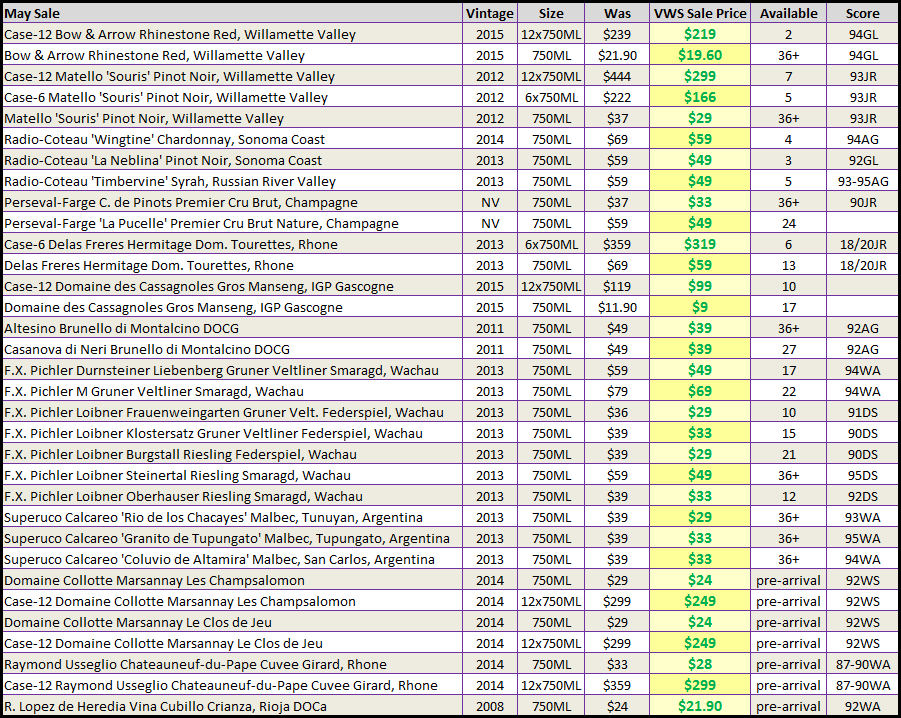Click the $28 sale price cell
This screenshot has width=901, height=718.
pos(700,665)
